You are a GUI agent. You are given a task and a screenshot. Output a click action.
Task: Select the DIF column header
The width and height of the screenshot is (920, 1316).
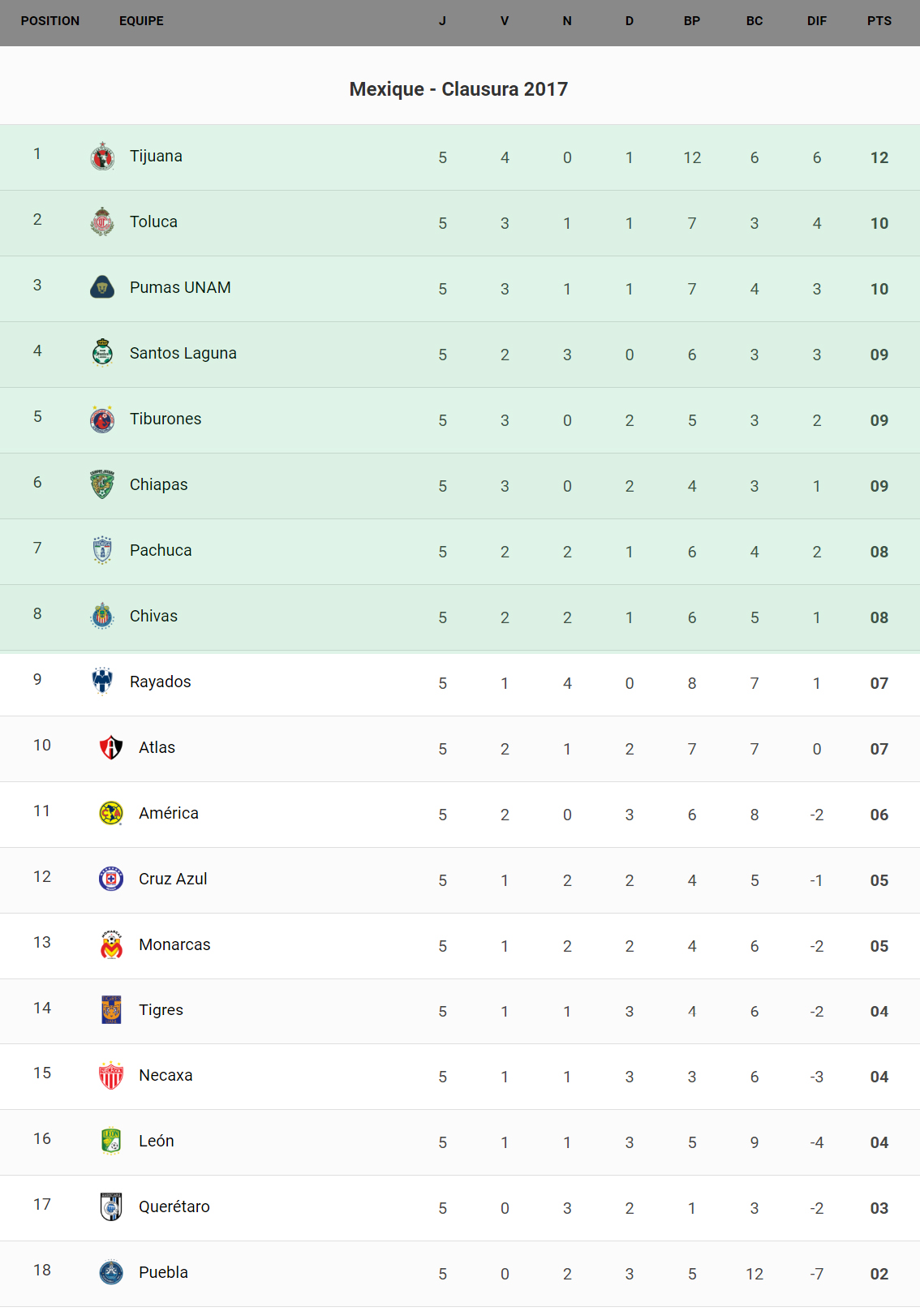[816, 21]
